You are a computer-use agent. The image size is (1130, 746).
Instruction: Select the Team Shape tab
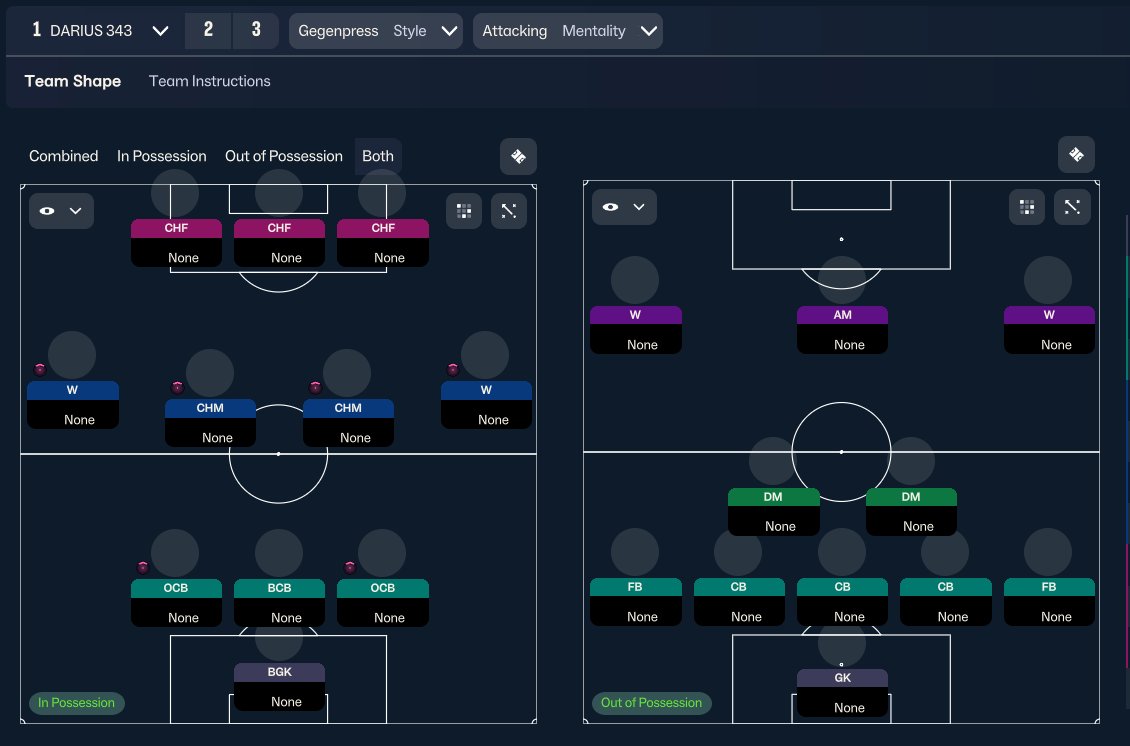click(73, 81)
